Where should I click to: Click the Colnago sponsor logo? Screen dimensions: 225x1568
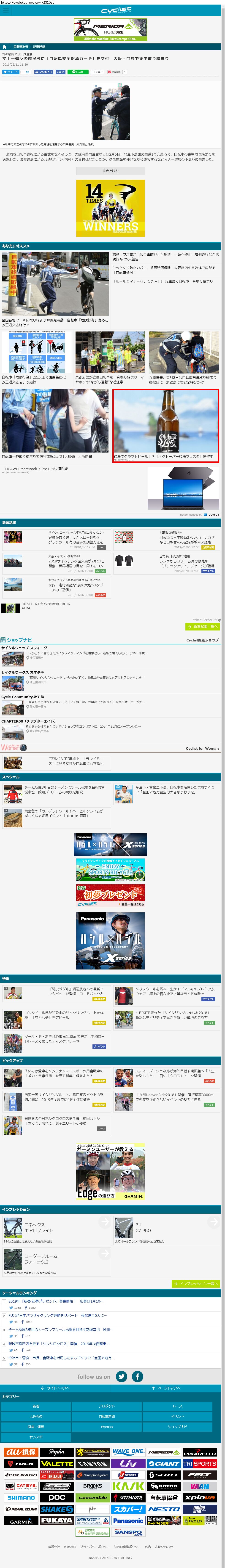pyautogui.click(x=21, y=1475)
